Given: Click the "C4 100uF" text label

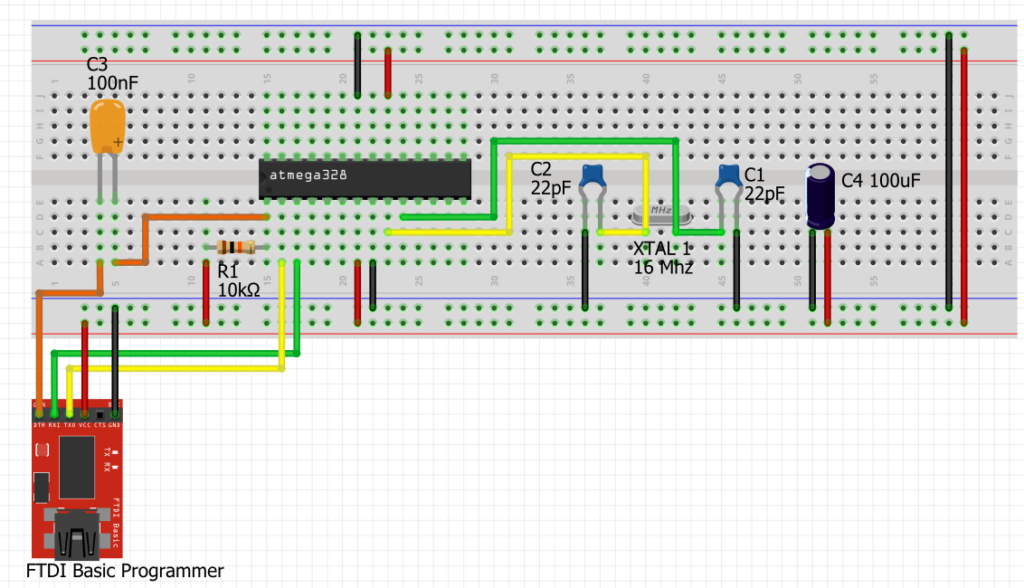Looking at the screenshot, I should (x=880, y=181).
